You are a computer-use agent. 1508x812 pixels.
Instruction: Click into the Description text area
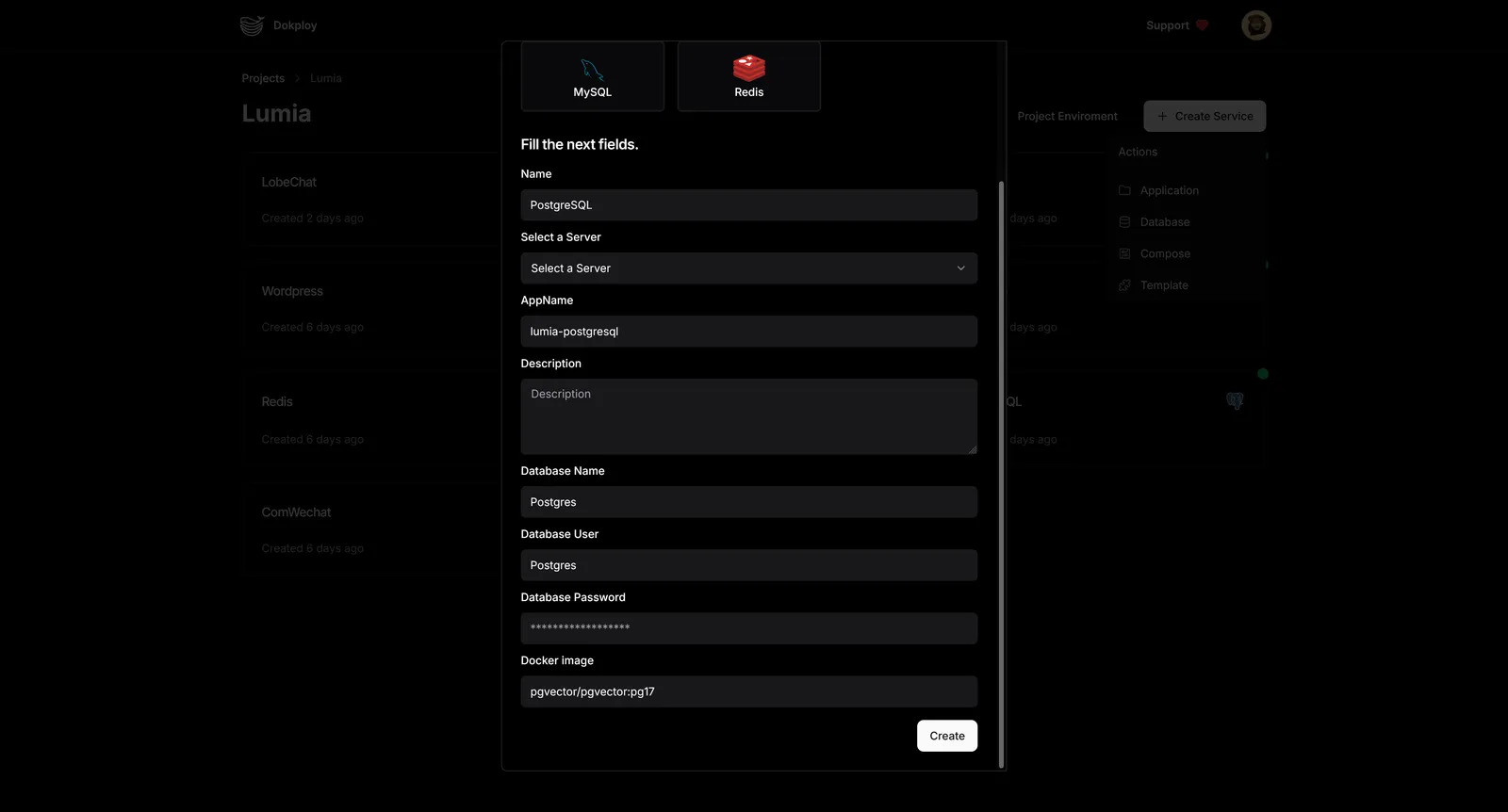coord(748,416)
